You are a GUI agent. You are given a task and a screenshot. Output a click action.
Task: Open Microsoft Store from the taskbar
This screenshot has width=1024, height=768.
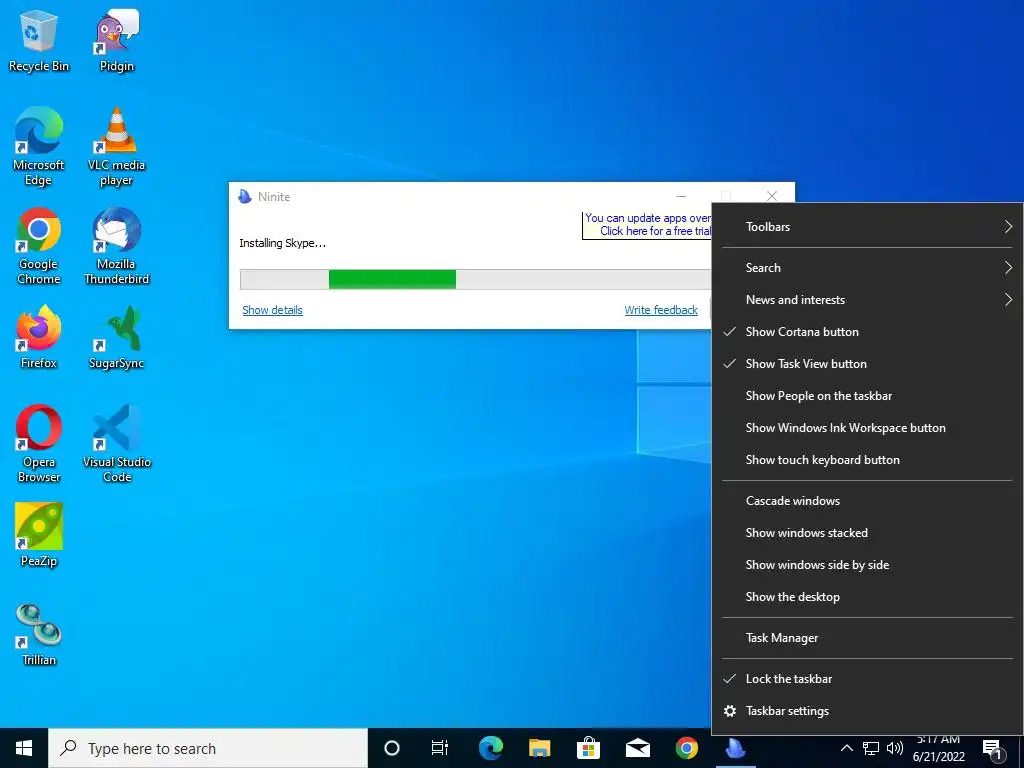pyautogui.click(x=588, y=748)
